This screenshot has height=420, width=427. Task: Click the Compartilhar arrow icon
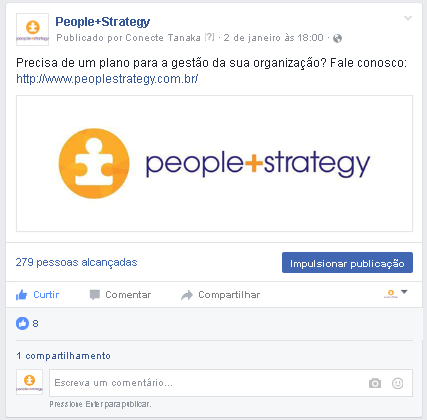click(x=187, y=295)
